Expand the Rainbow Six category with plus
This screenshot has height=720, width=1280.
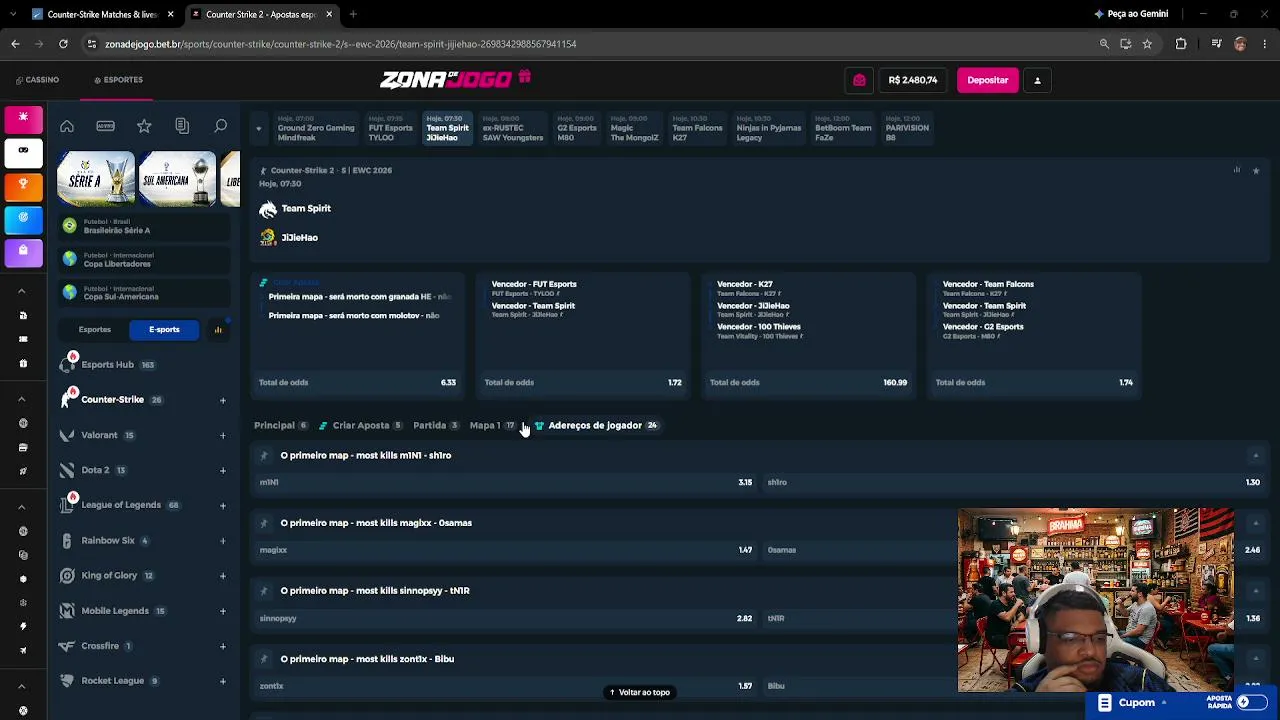[223, 541]
